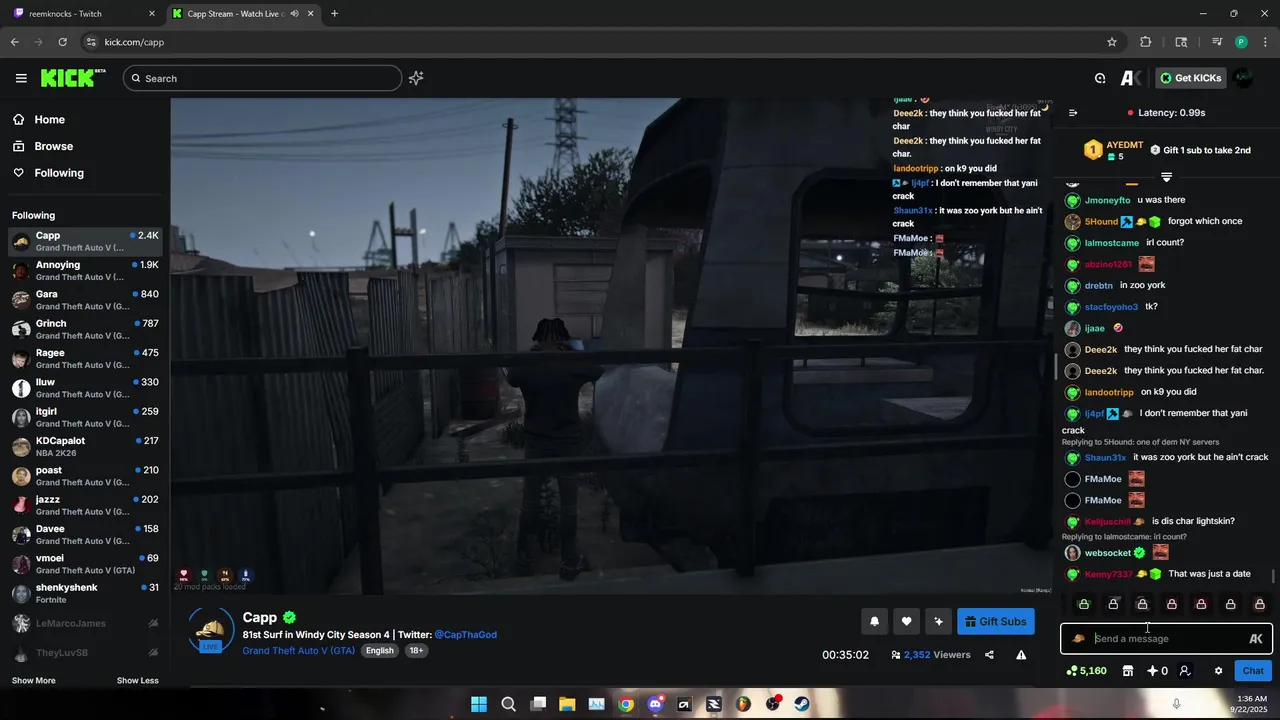This screenshot has height=720, width=1280.
Task: Open Grand Theft Auto V (GTA) category link
Action: click(298, 651)
